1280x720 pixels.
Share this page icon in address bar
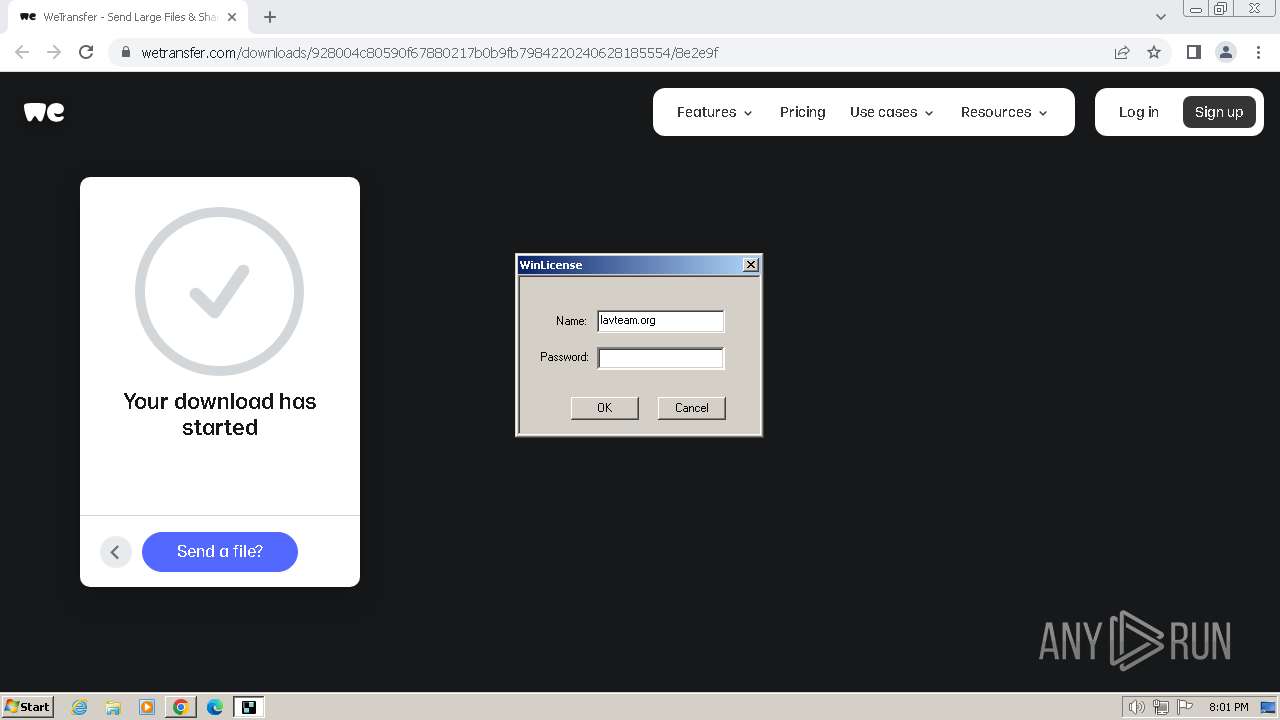coord(1122,52)
